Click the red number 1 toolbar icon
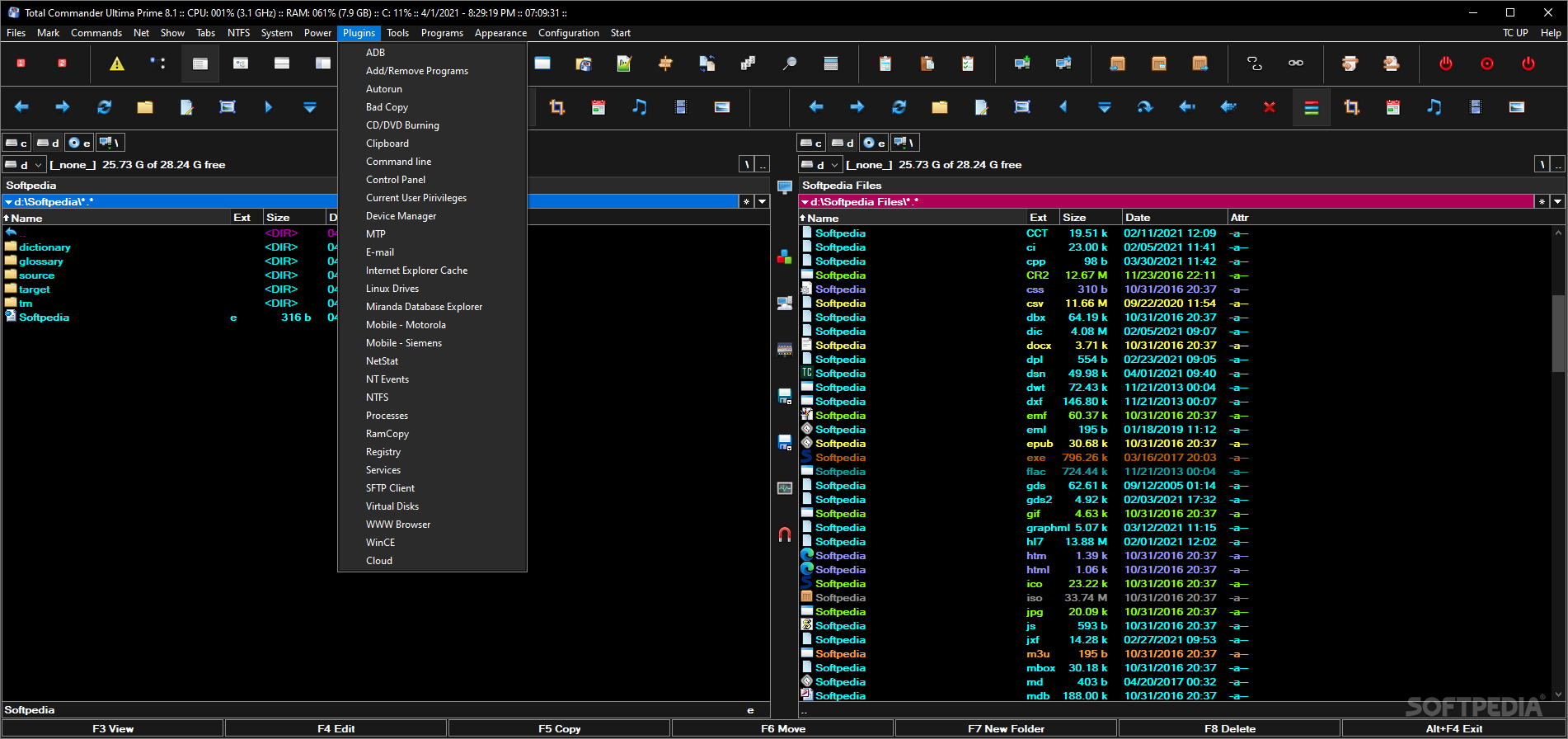 tap(21, 64)
